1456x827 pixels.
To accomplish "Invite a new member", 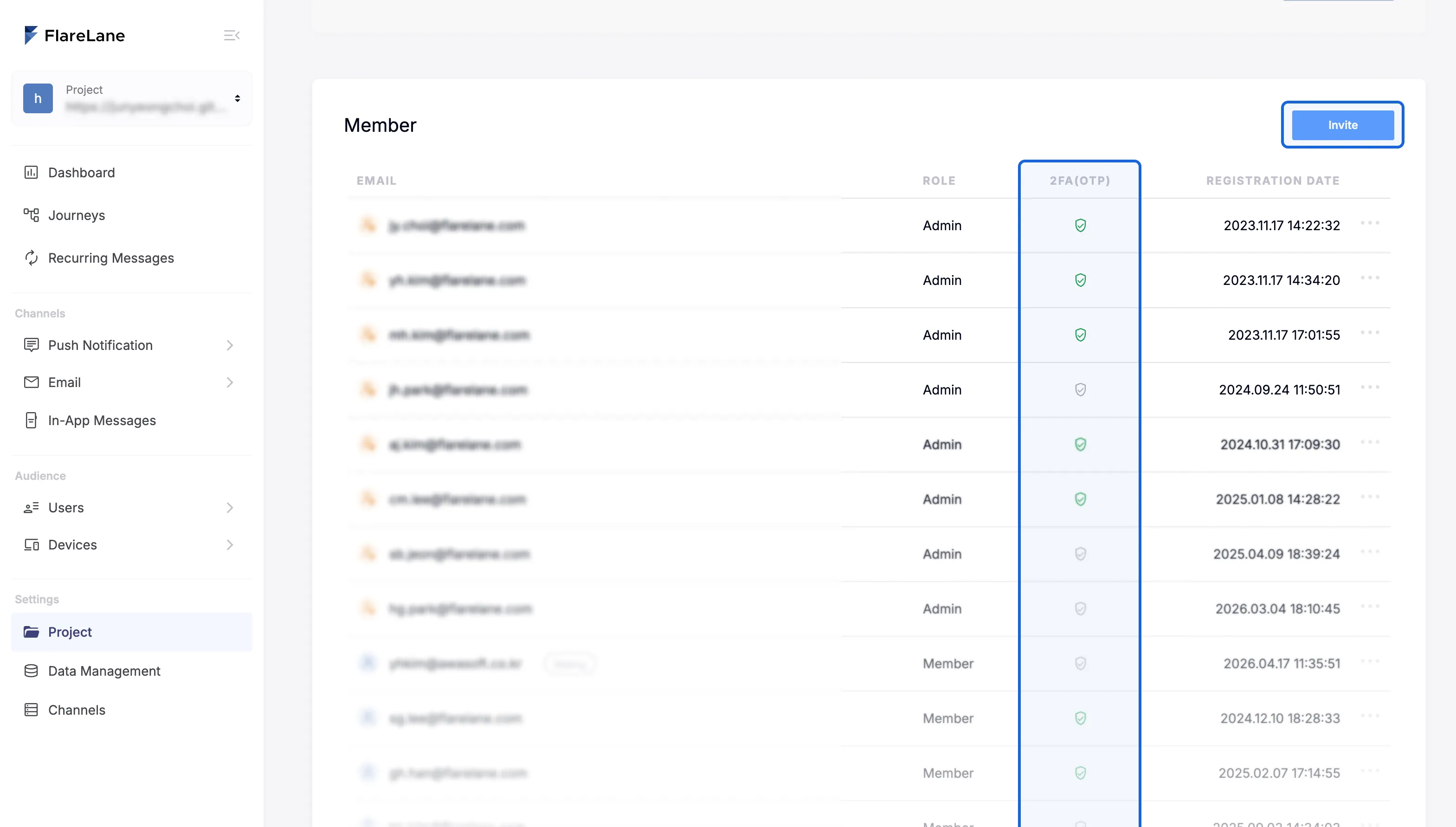I will [x=1342, y=125].
